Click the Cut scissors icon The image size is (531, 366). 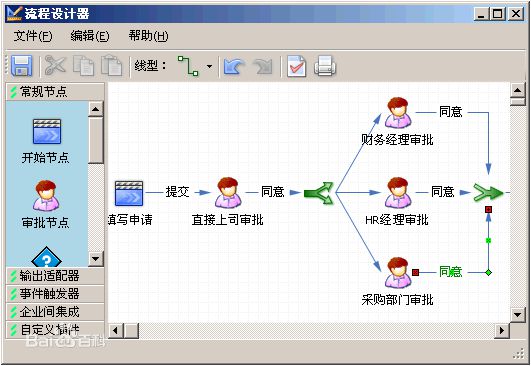[x=55, y=65]
